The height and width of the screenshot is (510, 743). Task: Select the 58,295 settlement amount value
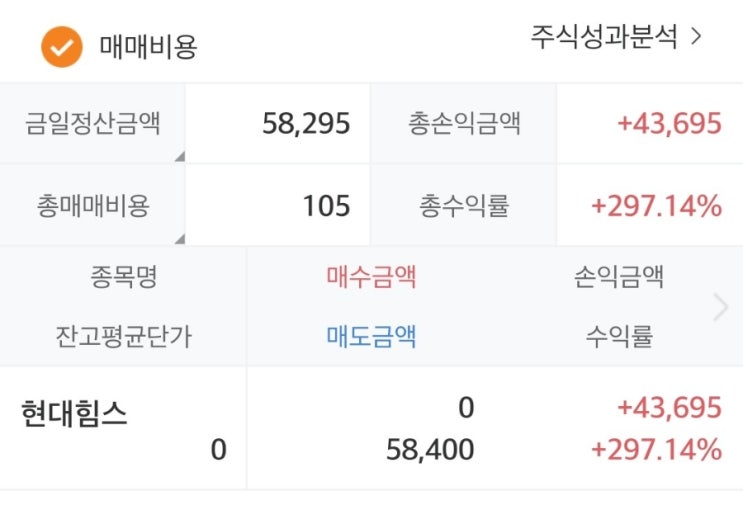tap(306, 124)
